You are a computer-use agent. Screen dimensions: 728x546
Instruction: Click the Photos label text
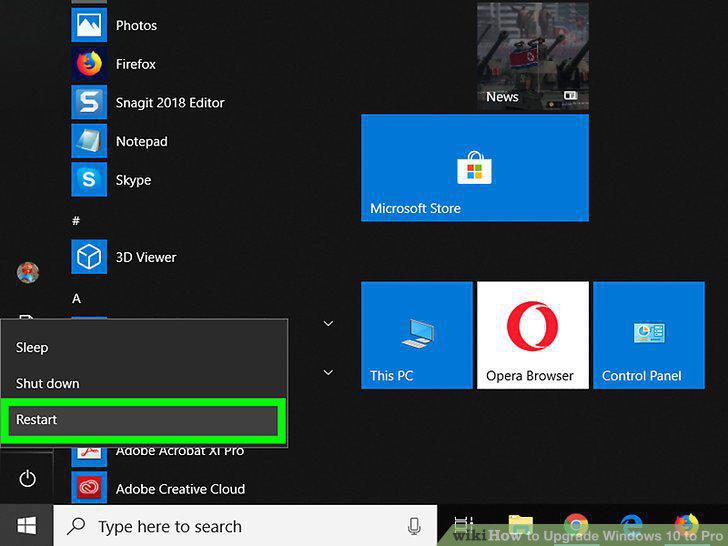coord(136,26)
